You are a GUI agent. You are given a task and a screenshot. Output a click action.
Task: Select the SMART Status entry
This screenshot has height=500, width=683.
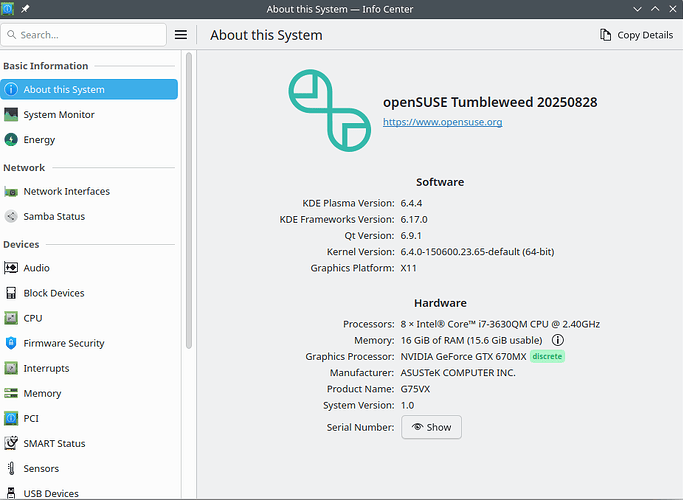click(x=54, y=443)
